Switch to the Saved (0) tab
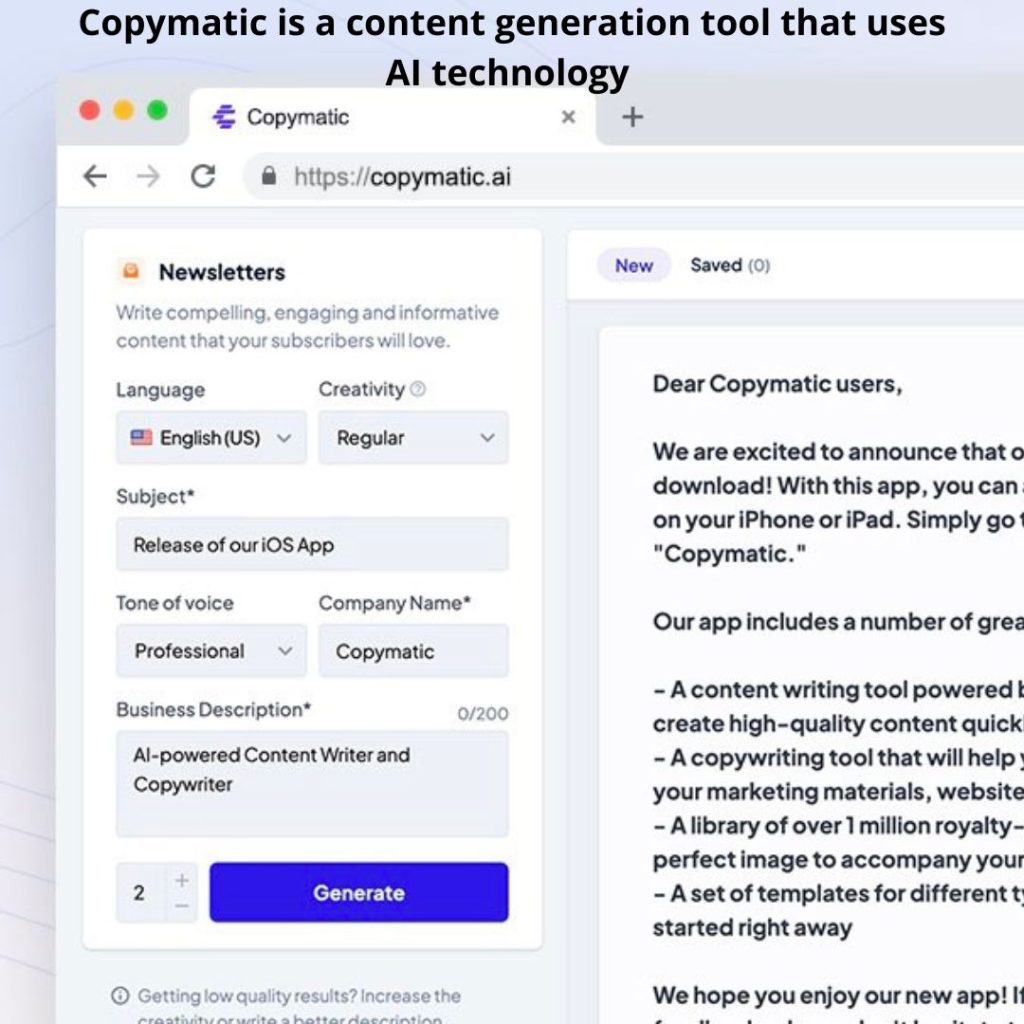This screenshot has height=1024, width=1024. click(730, 265)
